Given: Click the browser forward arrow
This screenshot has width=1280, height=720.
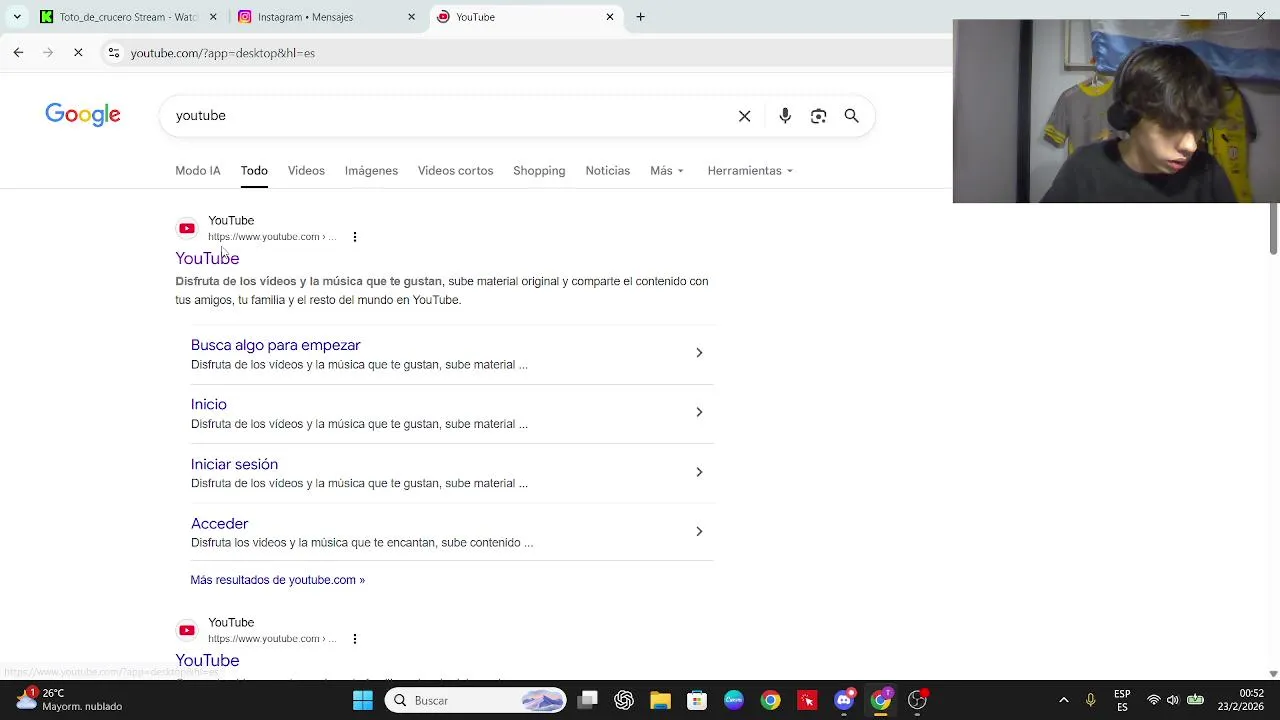Looking at the screenshot, I should [48, 52].
